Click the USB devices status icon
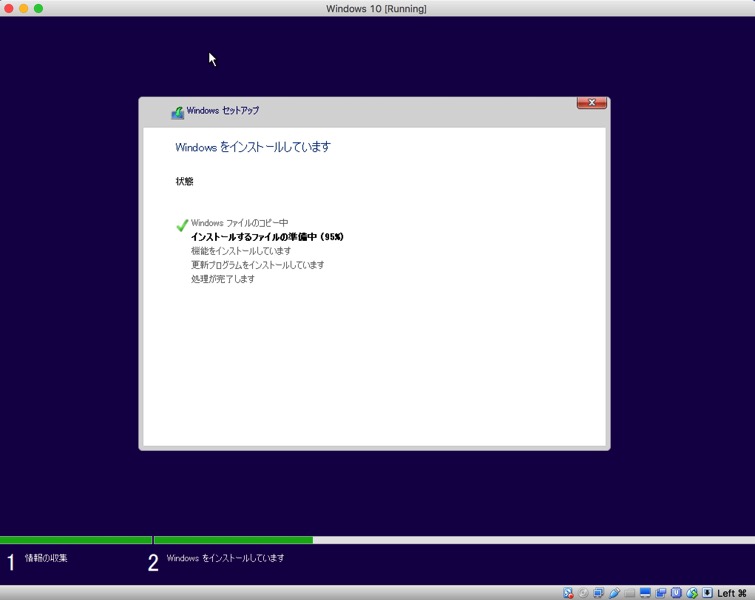Screen dimensions: 755x600 614,593
